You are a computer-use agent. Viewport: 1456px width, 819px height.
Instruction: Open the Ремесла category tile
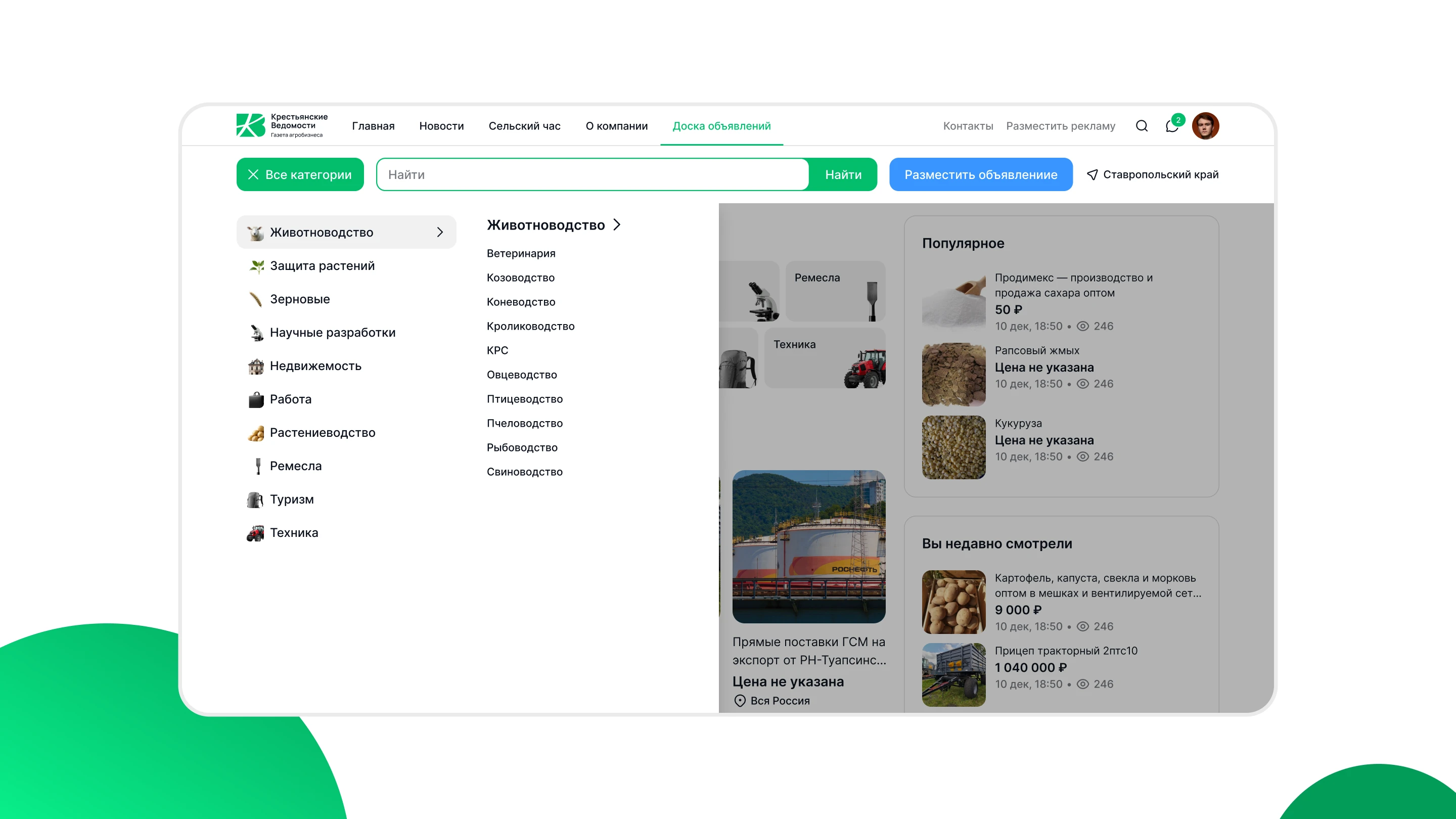[835, 291]
